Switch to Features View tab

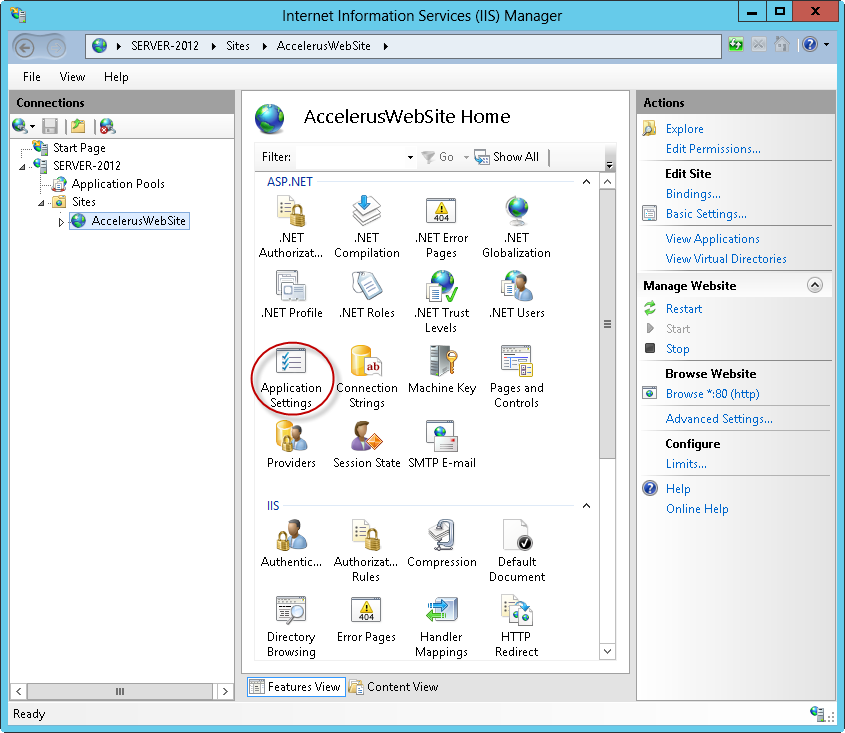pos(296,687)
